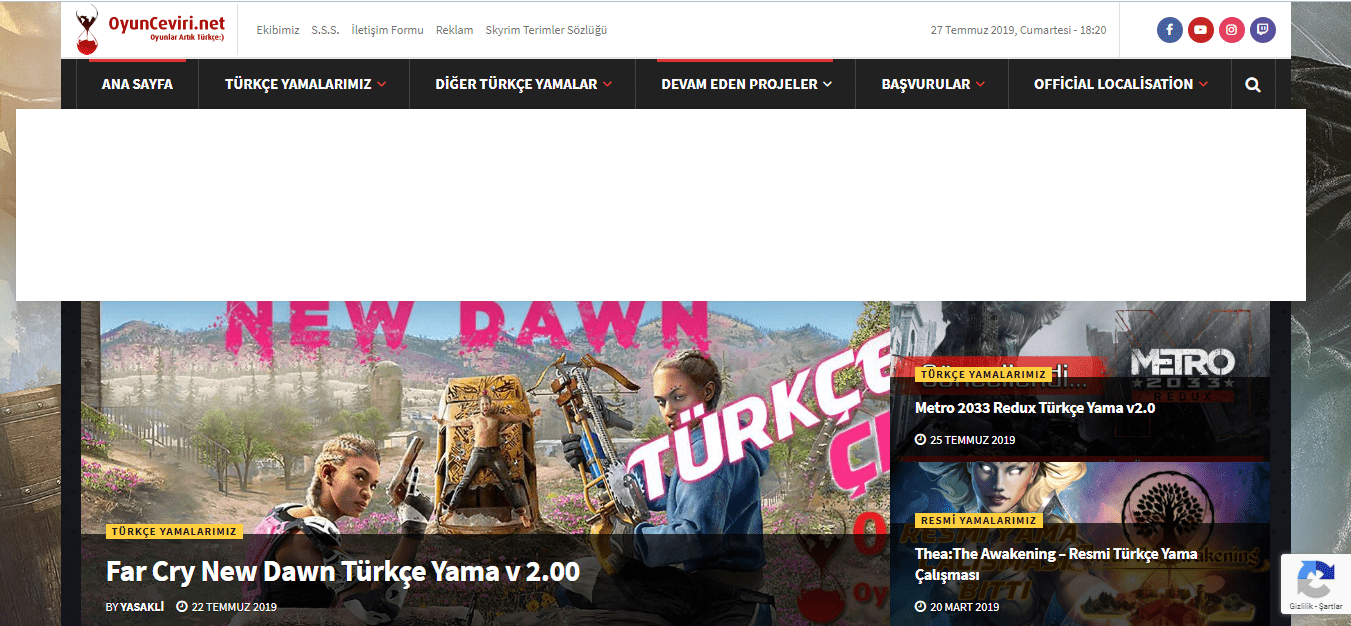Expand OFFICIAL LOCALISATION chevron
Viewport: 1351px width, 626px height.
point(1203,85)
